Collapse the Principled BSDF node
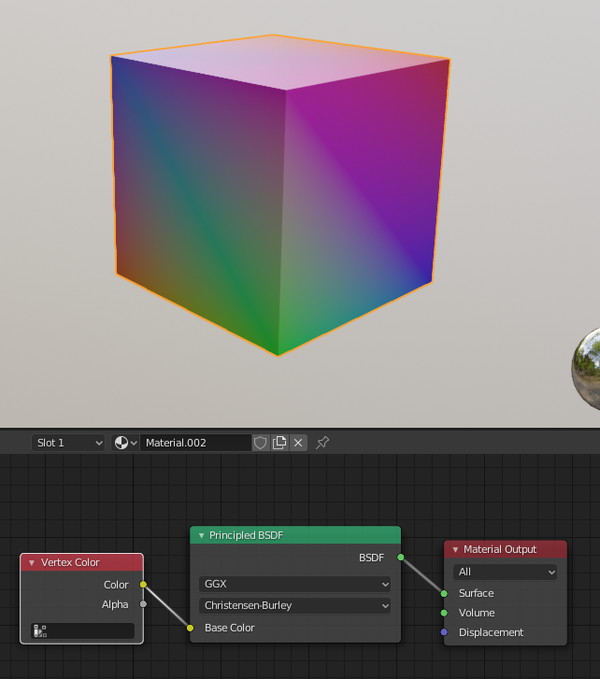This screenshot has height=679, width=600. pos(201,536)
